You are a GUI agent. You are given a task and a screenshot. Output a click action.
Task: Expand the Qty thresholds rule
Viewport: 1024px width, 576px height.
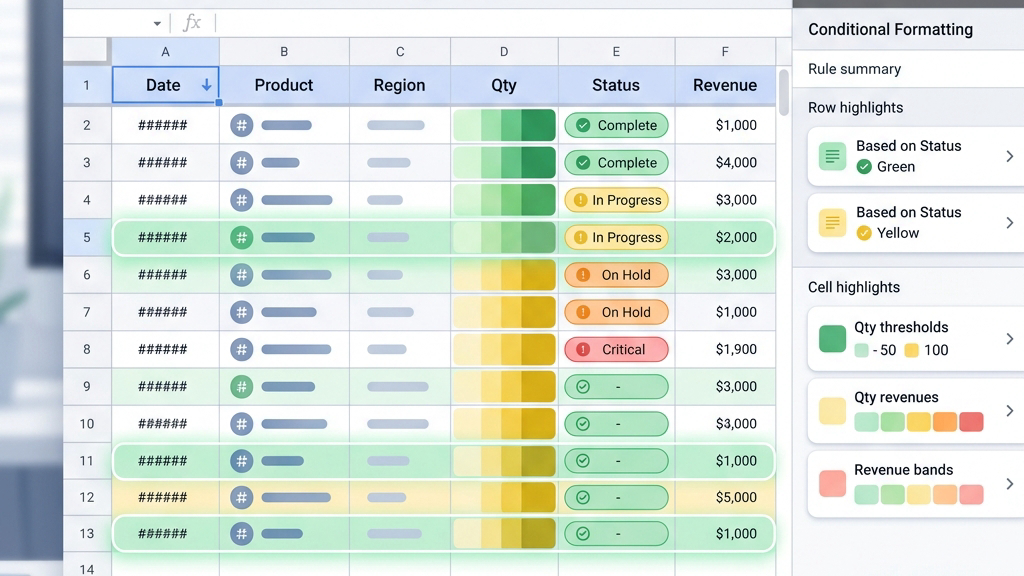[x=1010, y=338]
